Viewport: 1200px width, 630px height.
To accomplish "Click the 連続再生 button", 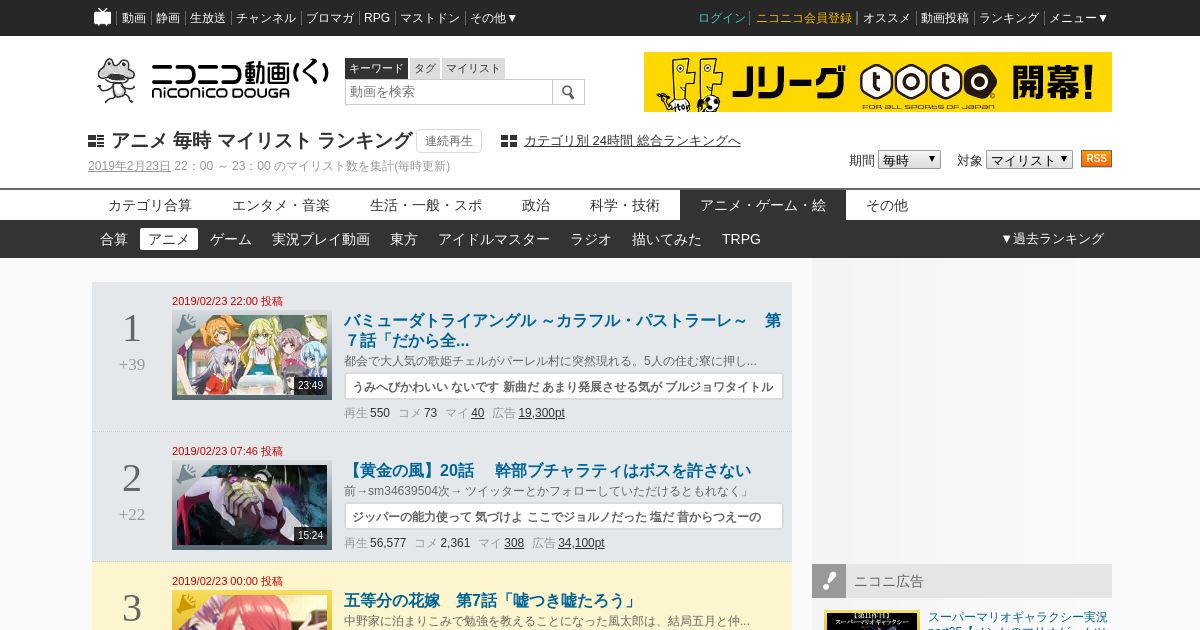I will [449, 141].
